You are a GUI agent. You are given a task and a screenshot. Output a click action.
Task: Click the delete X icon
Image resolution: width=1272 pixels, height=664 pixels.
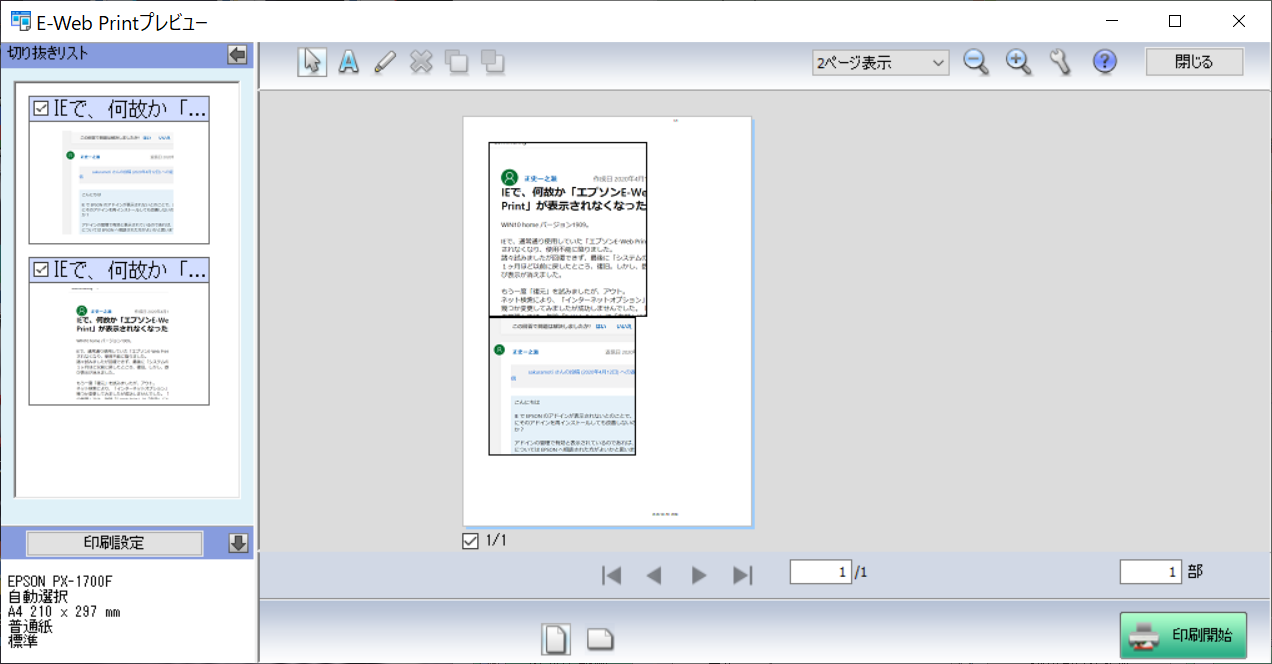click(x=421, y=61)
